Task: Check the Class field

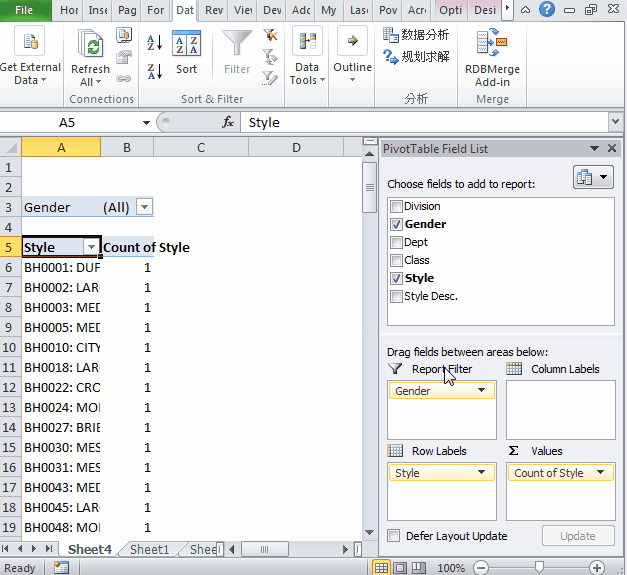Action: click(x=396, y=260)
